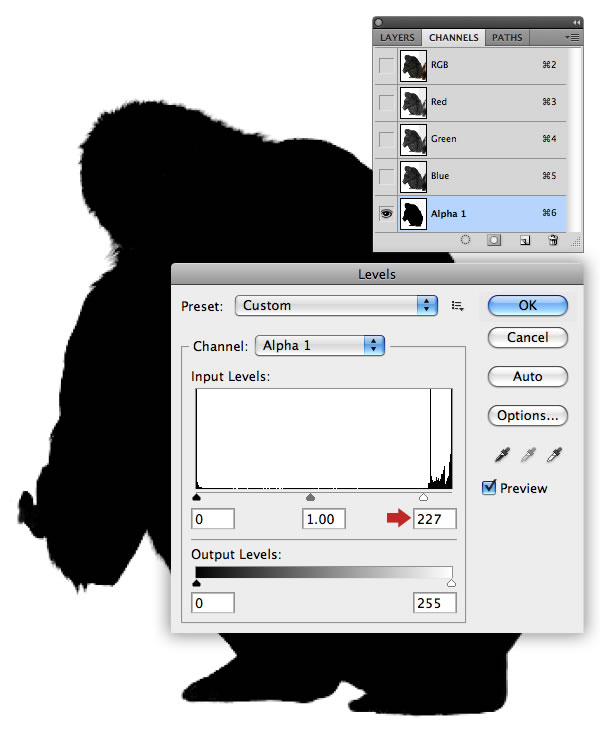Show the RGB channel visibility
The height and width of the screenshot is (750, 600).
[x=386, y=65]
